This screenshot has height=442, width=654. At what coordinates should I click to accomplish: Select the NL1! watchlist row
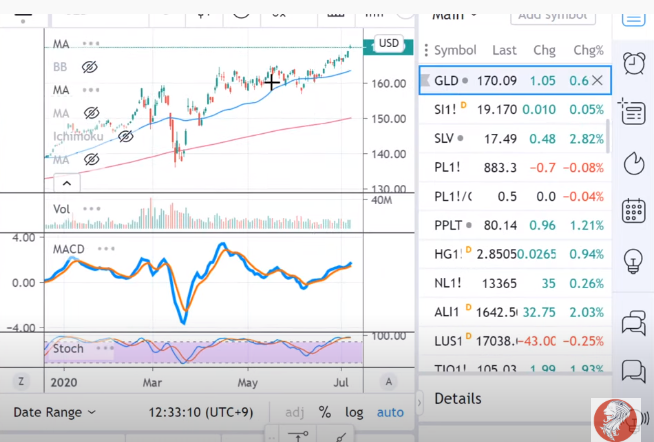pos(515,283)
